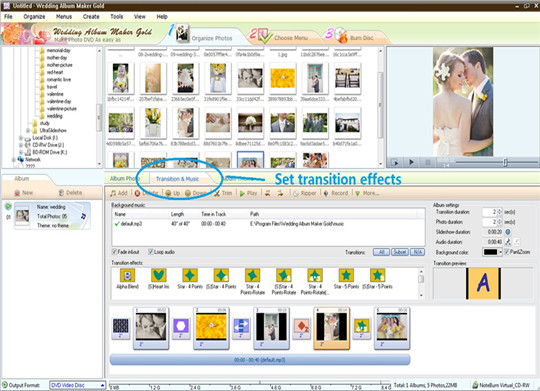
Task: Open the Create menu
Action: click(x=91, y=17)
